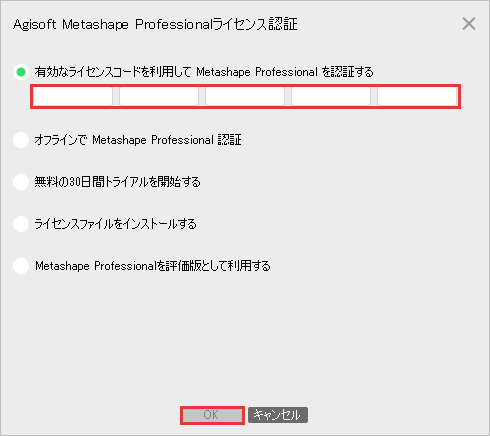Click the first license code field
490x436 pixels.
(x=73, y=97)
